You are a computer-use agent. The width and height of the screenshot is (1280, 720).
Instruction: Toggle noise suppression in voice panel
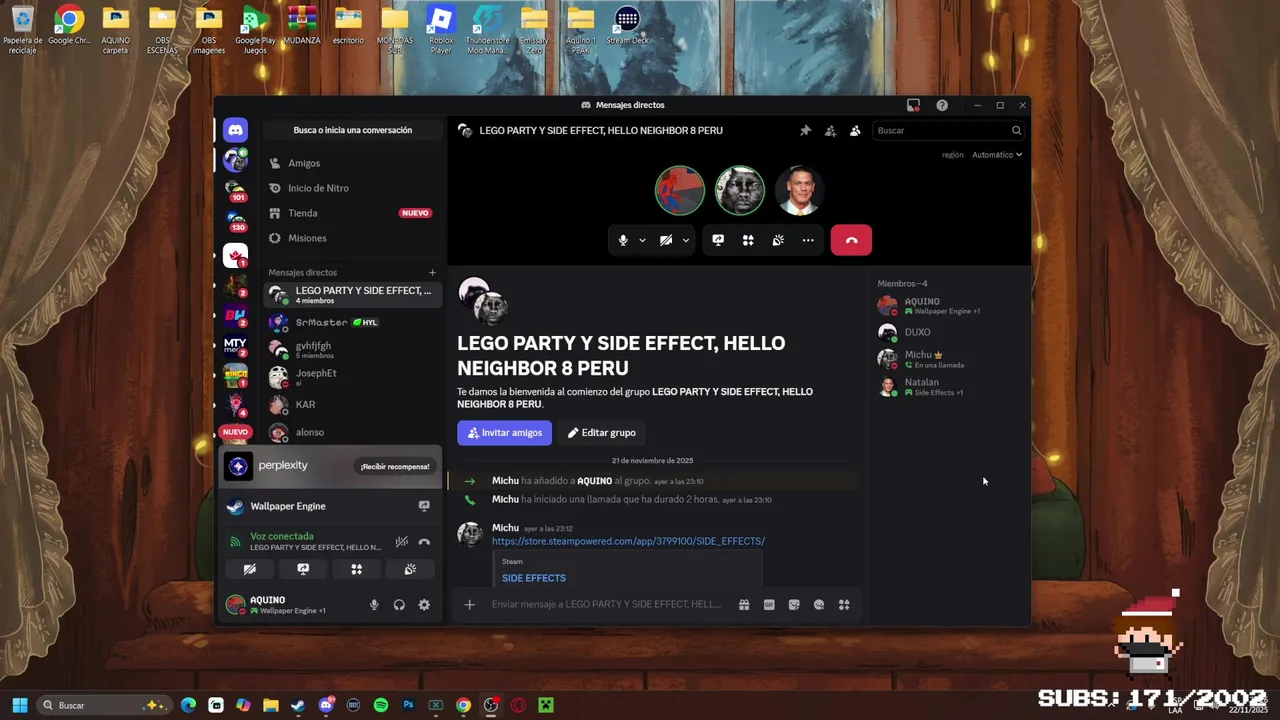click(x=401, y=542)
